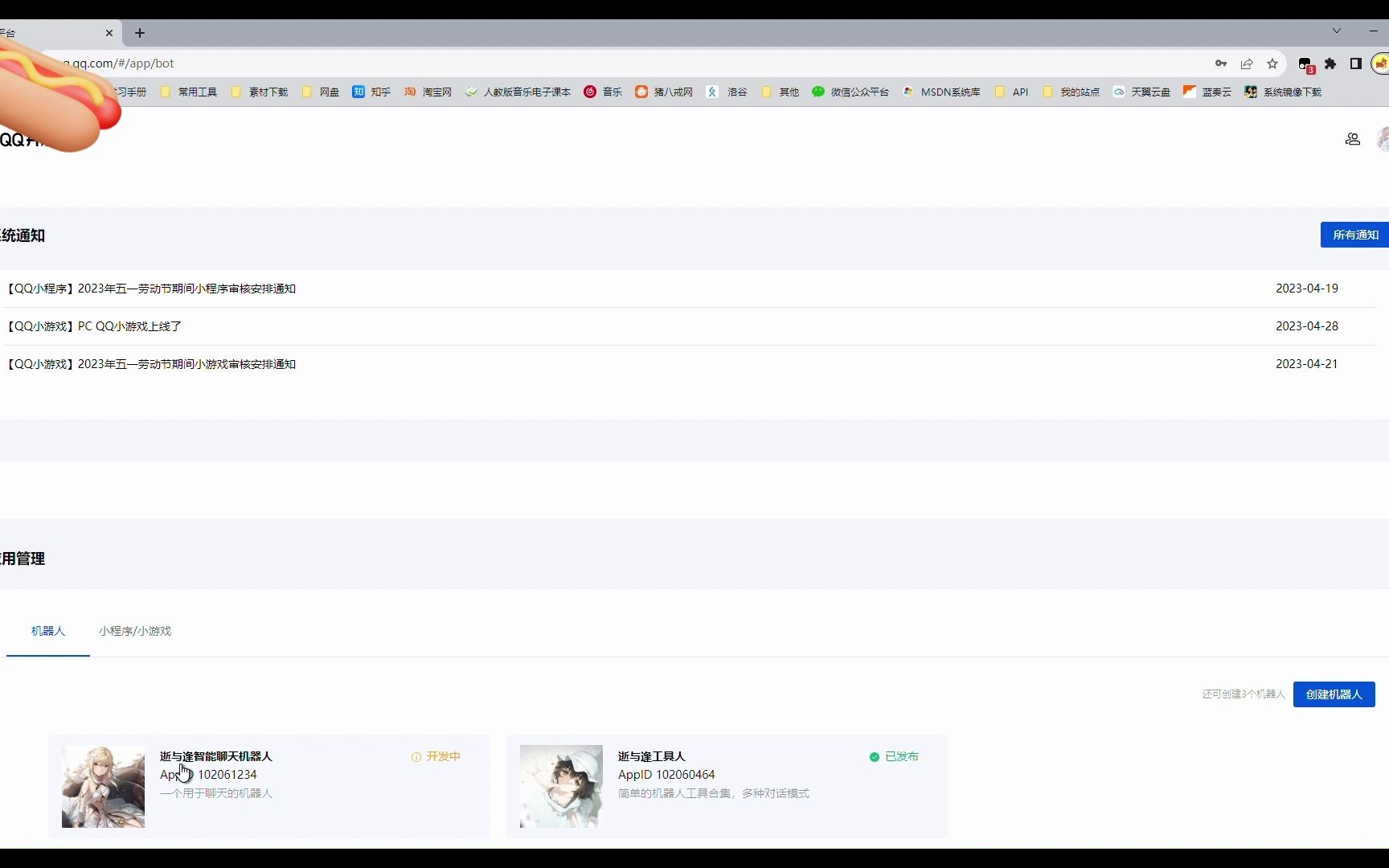Bookmark this page with the star icon
Viewport: 1389px width, 868px height.
point(1272,63)
